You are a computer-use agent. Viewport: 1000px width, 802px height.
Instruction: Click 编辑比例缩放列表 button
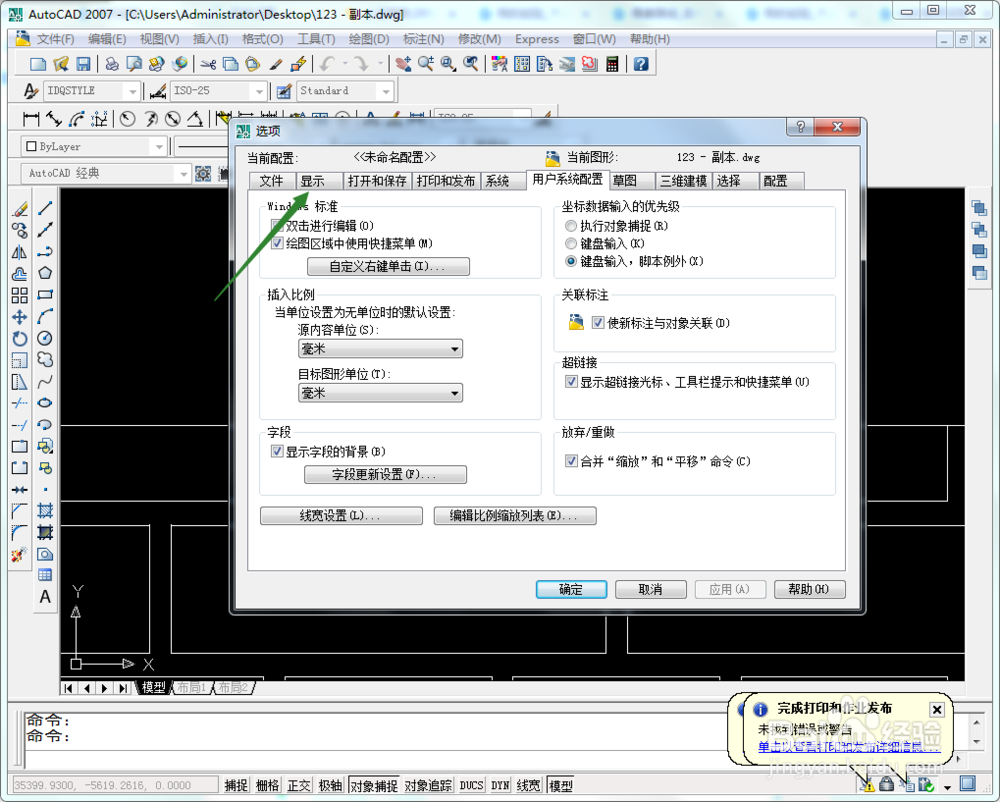click(x=515, y=516)
